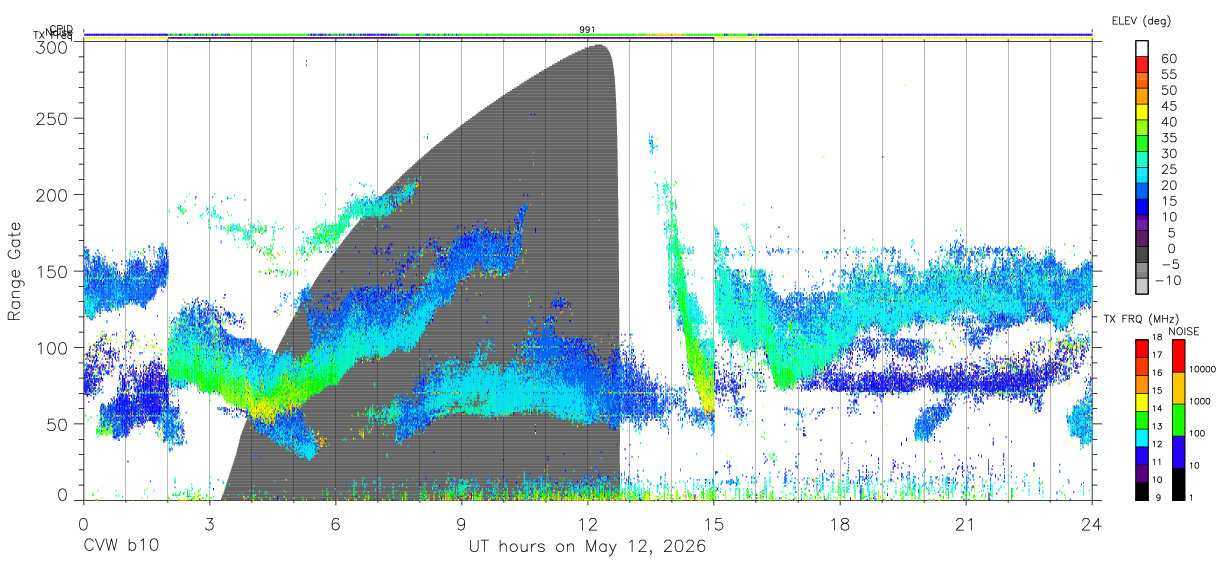Click ELEV colorbar label 30

[1167, 153]
